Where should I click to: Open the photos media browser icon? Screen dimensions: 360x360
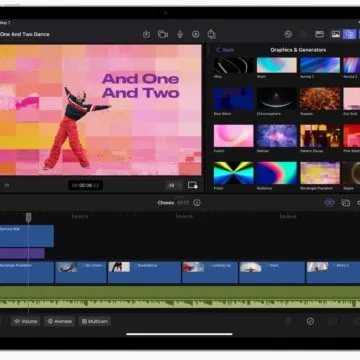point(336,34)
